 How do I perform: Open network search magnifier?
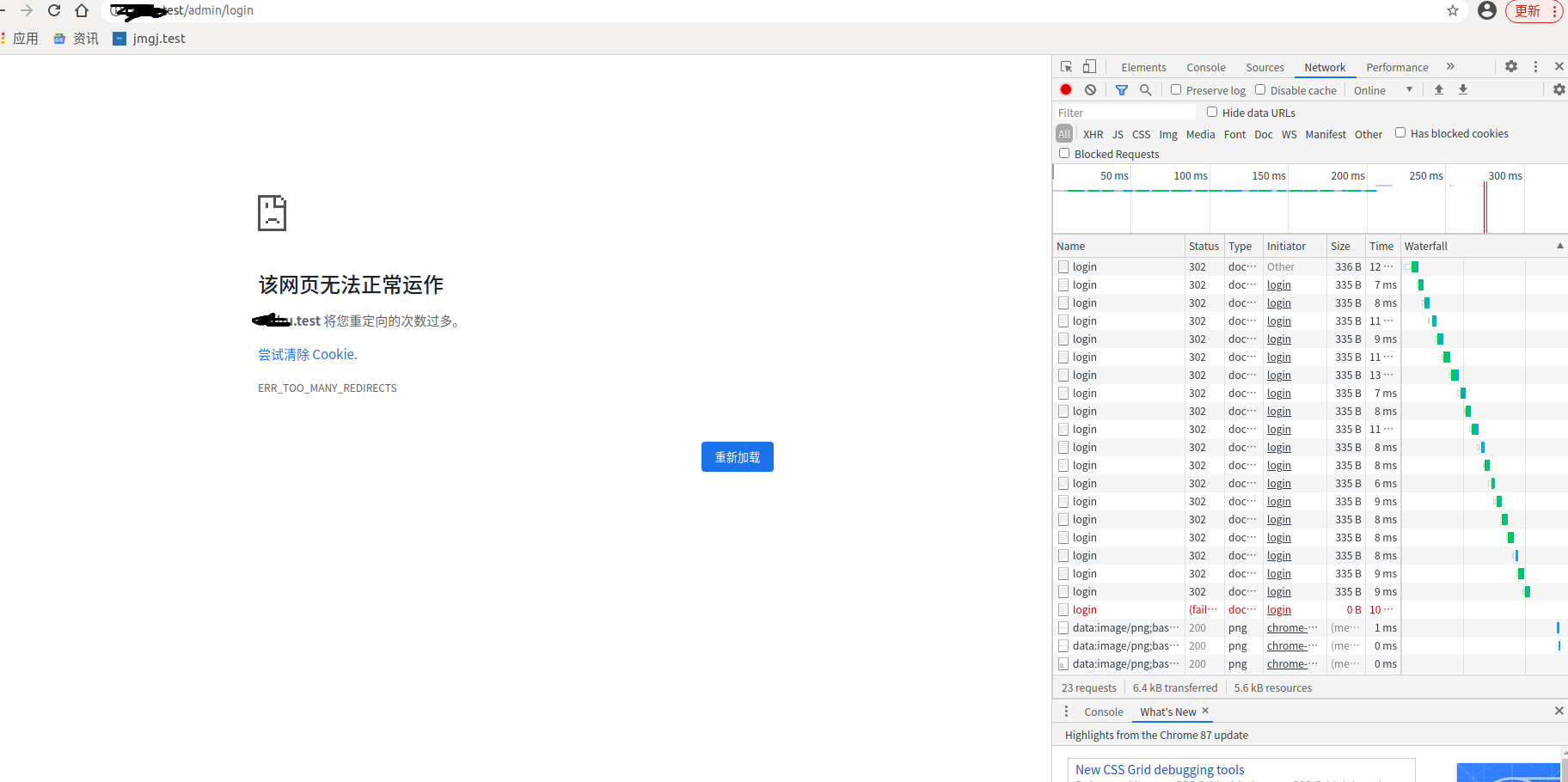1145,89
